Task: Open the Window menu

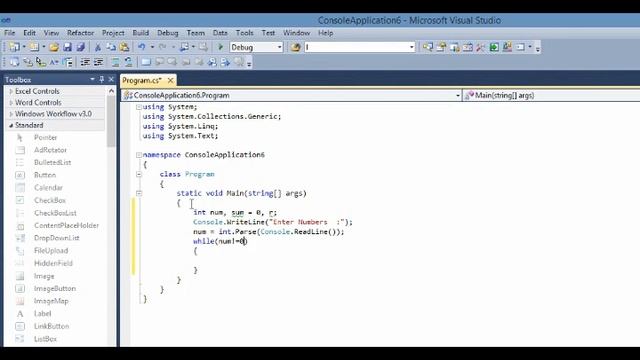Action: point(296,33)
